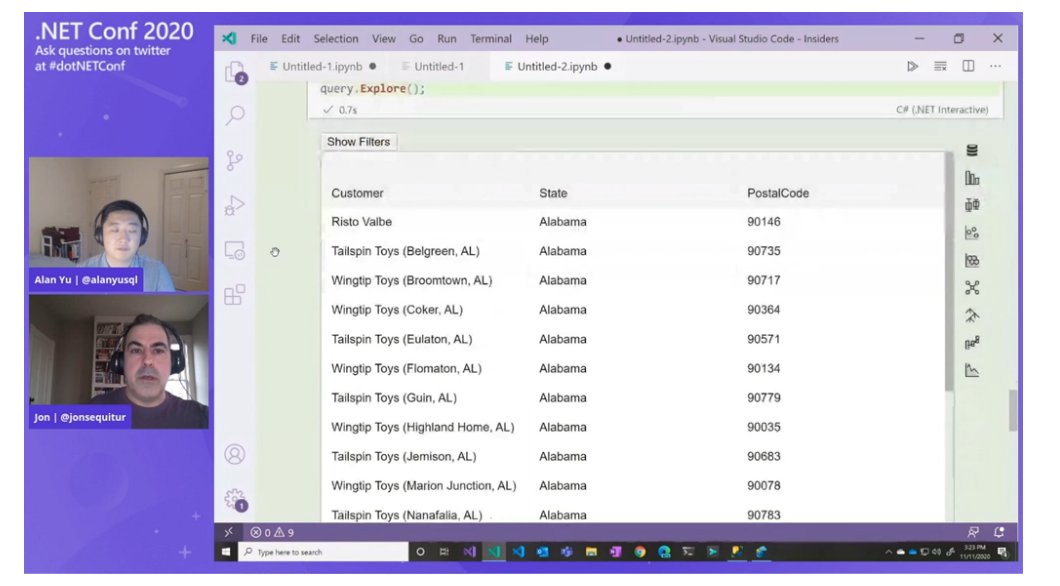
Task: Open the notifications bell in status bar
Action: point(999,533)
